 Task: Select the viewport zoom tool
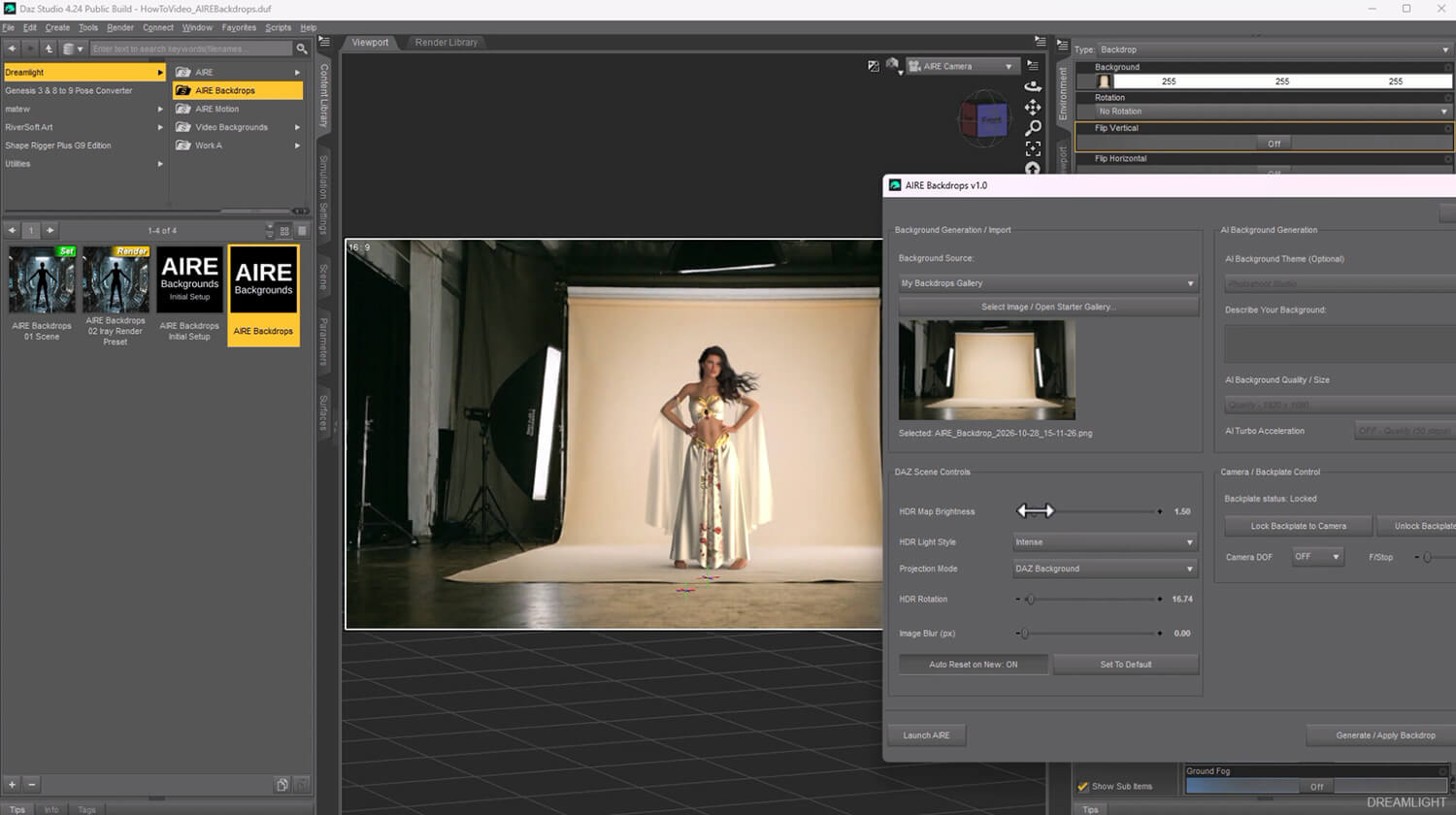click(x=1033, y=128)
